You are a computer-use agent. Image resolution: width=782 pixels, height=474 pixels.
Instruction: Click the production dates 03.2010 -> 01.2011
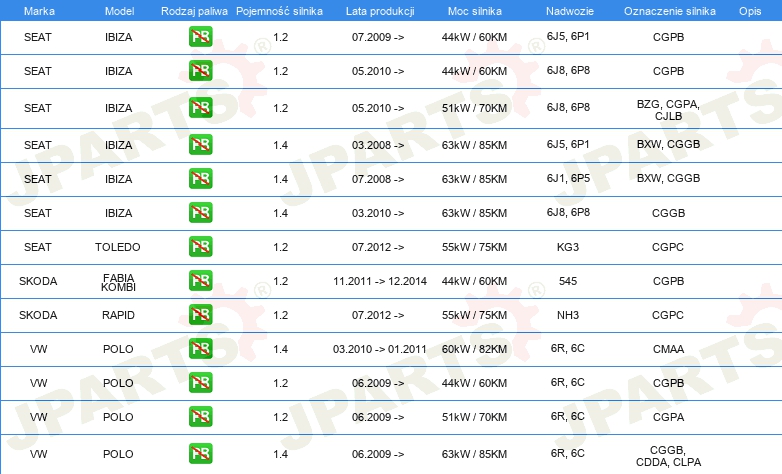(x=380, y=349)
